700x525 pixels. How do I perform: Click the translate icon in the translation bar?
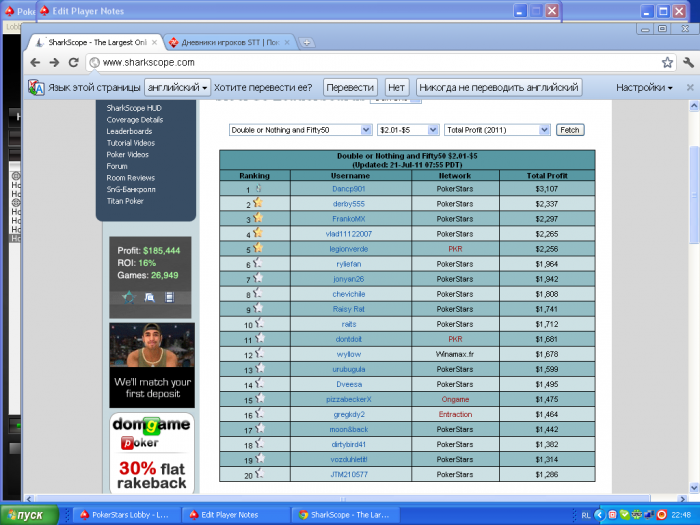[x=36, y=87]
